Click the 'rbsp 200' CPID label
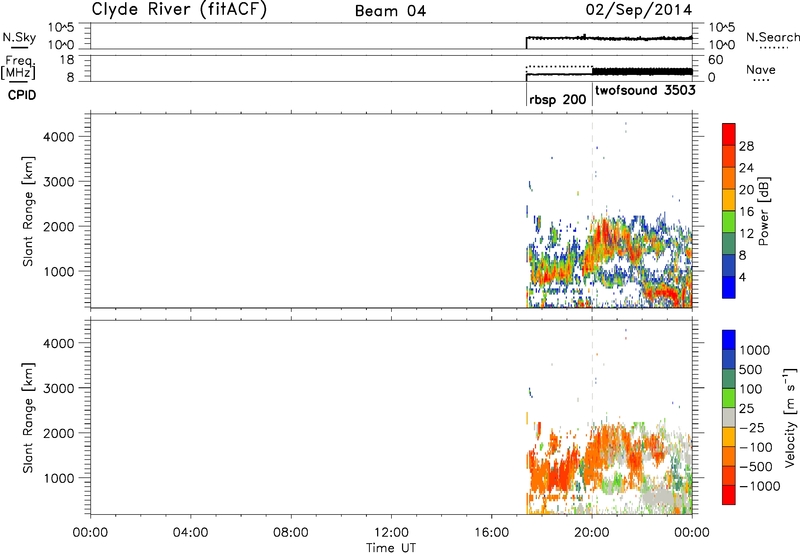 pos(558,99)
